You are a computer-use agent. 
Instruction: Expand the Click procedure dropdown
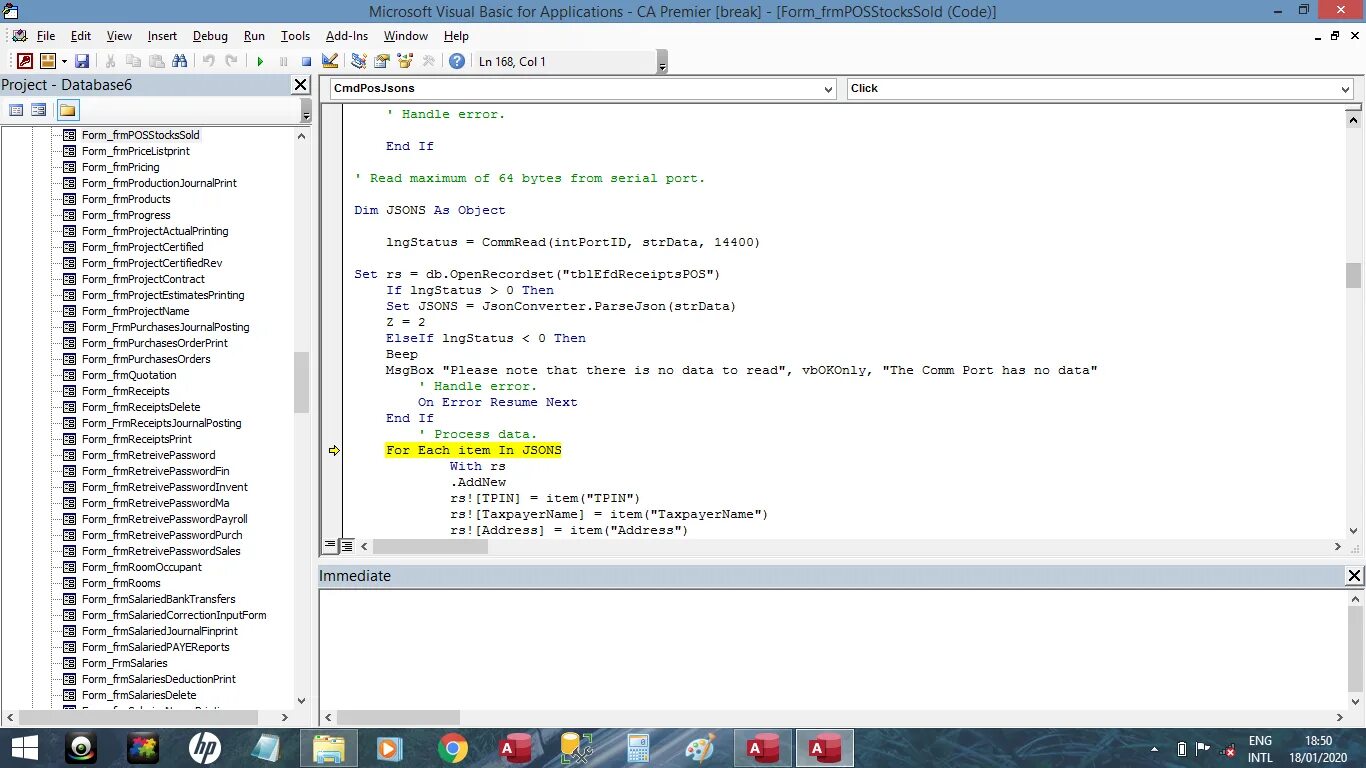click(x=1345, y=89)
